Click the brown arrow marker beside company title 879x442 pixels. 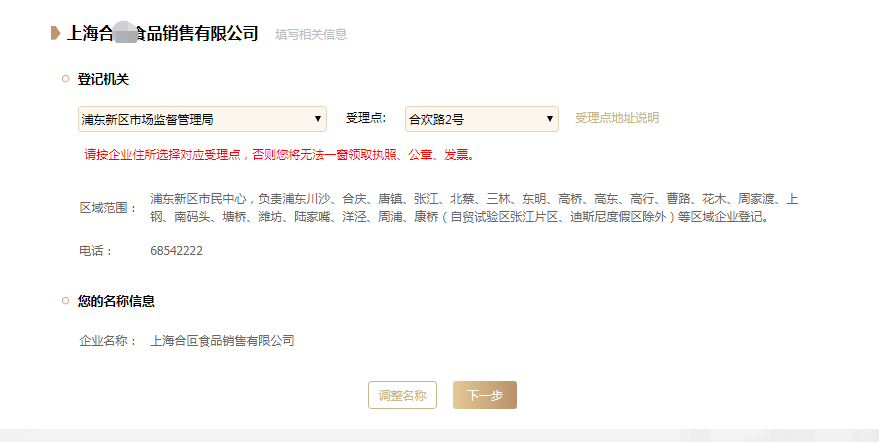pyautogui.click(x=55, y=33)
